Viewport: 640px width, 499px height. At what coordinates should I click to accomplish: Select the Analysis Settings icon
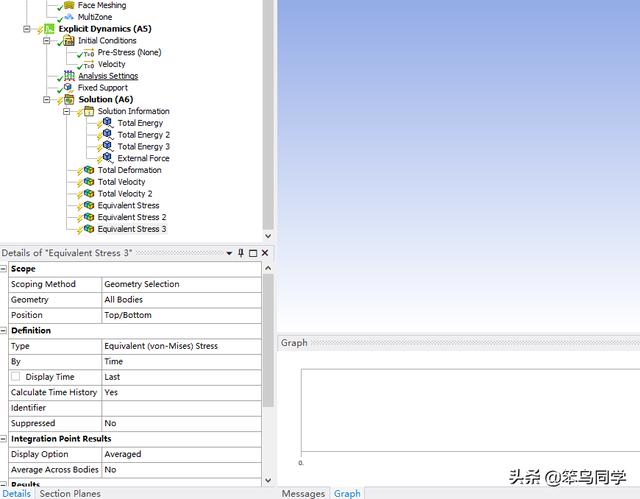pos(68,76)
